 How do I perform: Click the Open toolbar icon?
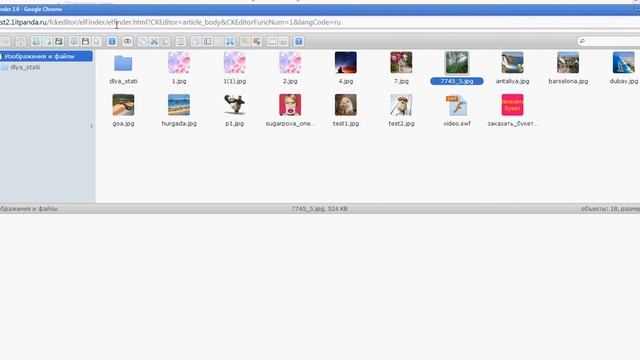tap(74, 41)
